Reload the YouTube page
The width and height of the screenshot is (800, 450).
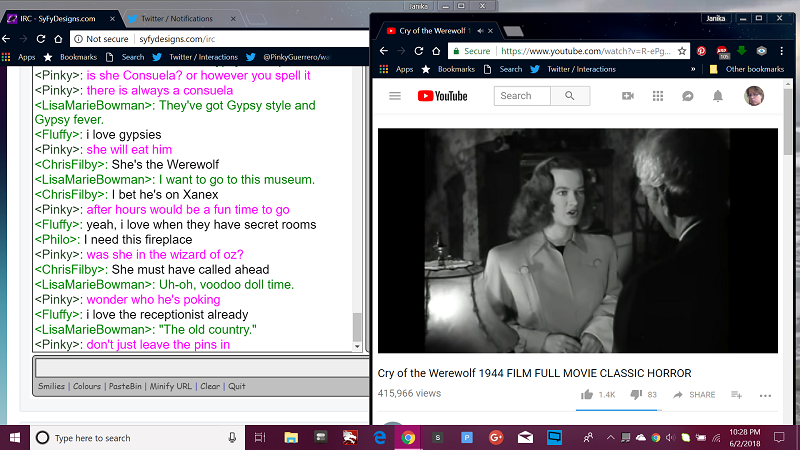tap(418, 51)
